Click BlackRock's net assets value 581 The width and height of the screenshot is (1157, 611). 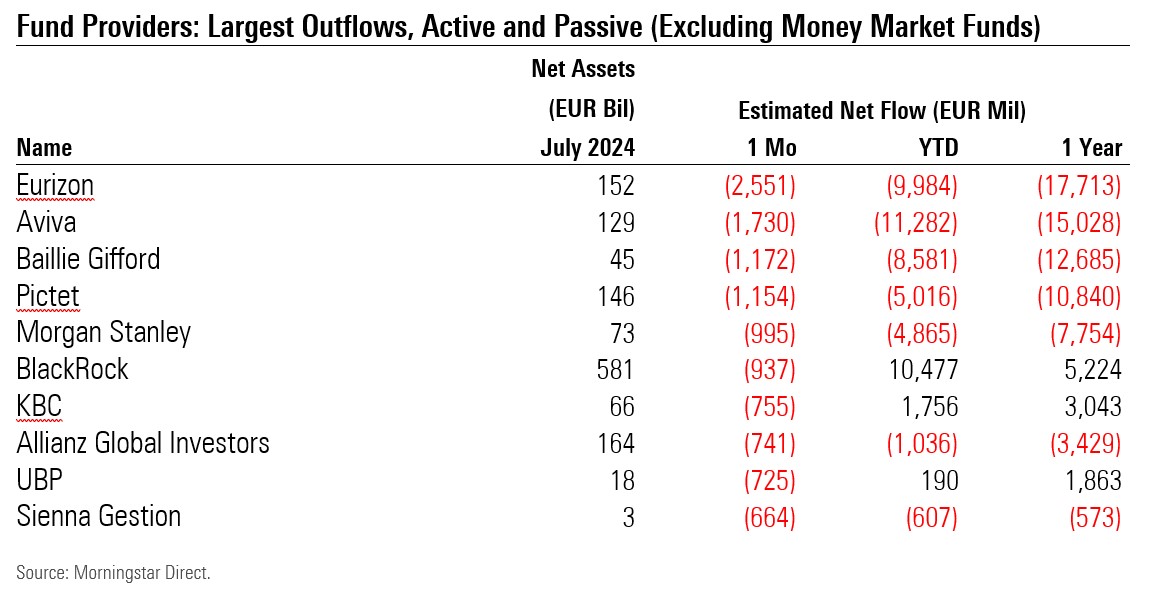(x=613, y=369)
